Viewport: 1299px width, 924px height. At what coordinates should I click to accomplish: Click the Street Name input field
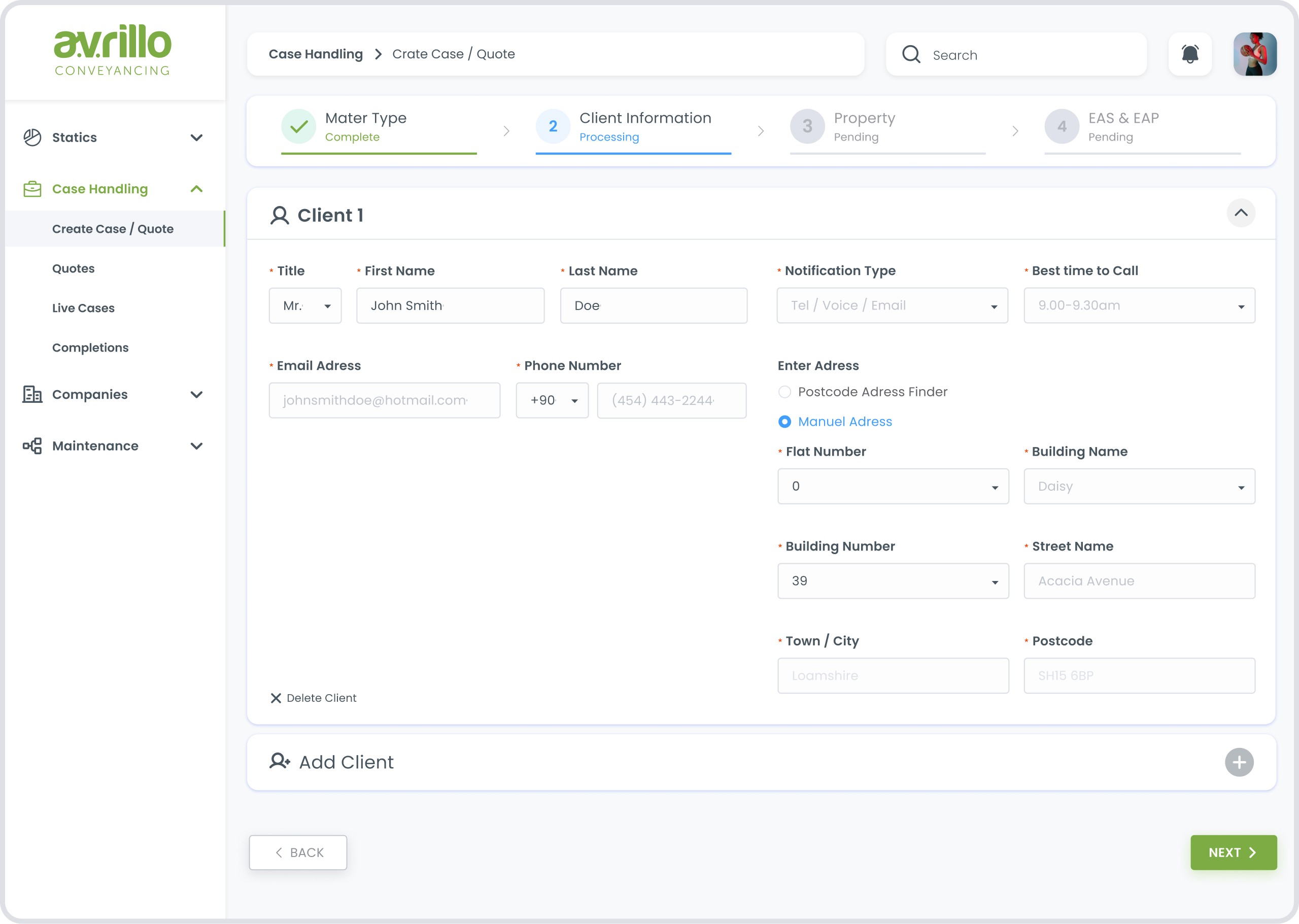pos(1139,581)
